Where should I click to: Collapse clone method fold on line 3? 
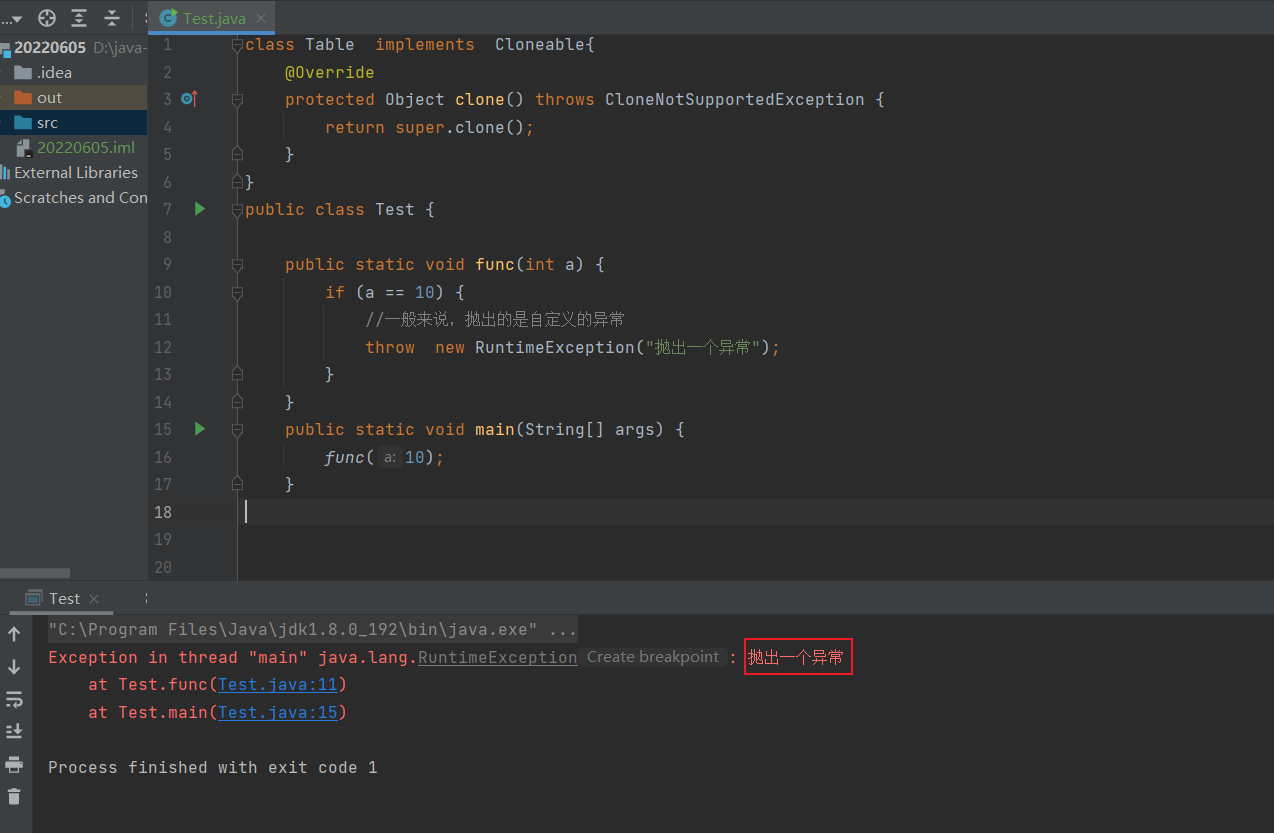237,99
